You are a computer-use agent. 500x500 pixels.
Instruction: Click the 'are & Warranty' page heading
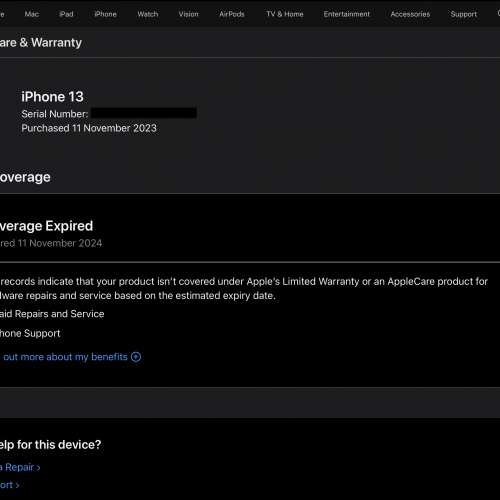41,43
